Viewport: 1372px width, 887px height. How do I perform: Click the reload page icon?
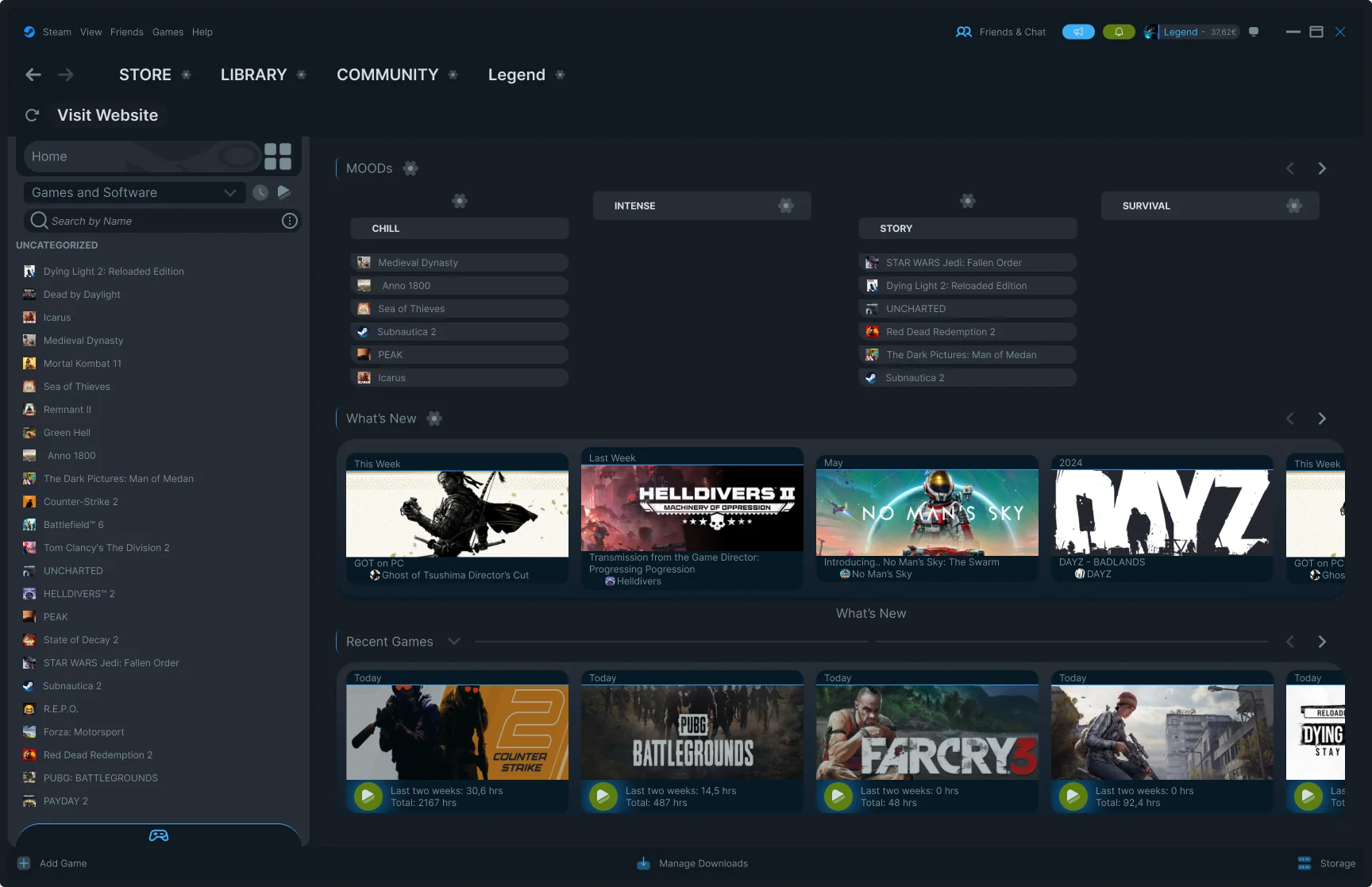pos(32,115)
